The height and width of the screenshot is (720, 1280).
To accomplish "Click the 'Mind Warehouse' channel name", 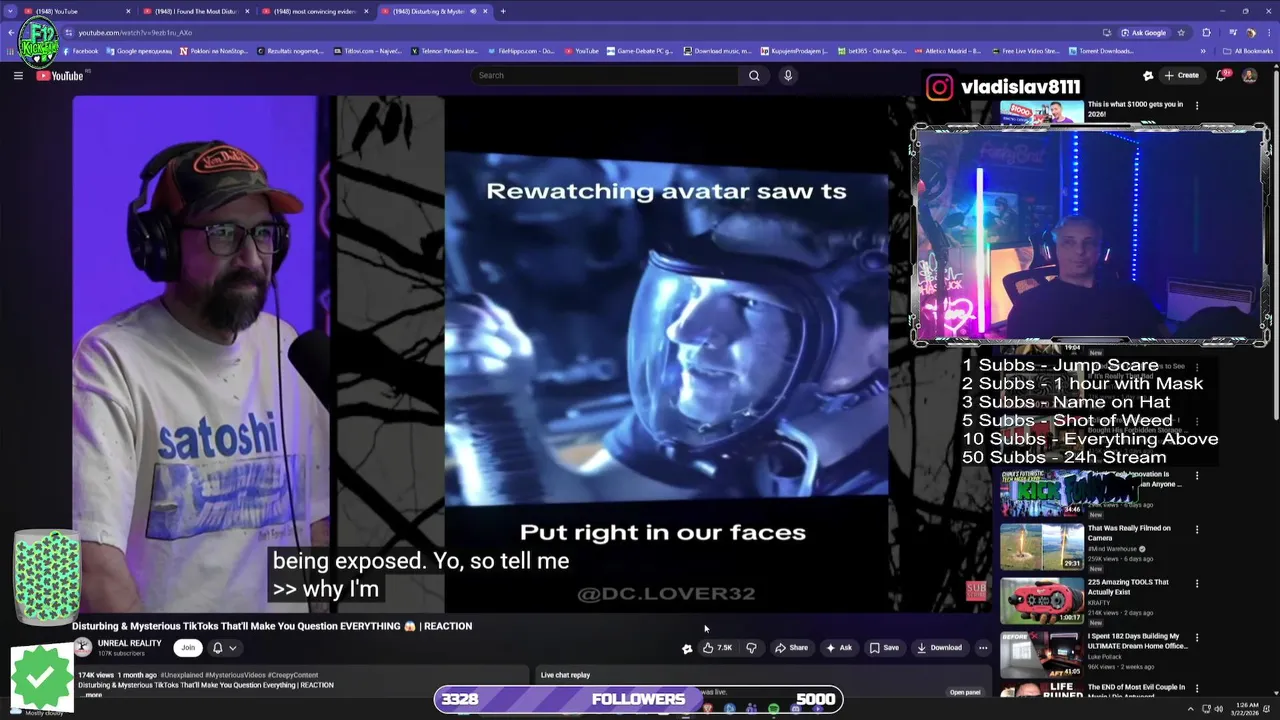I will [x=1113, y=549].
